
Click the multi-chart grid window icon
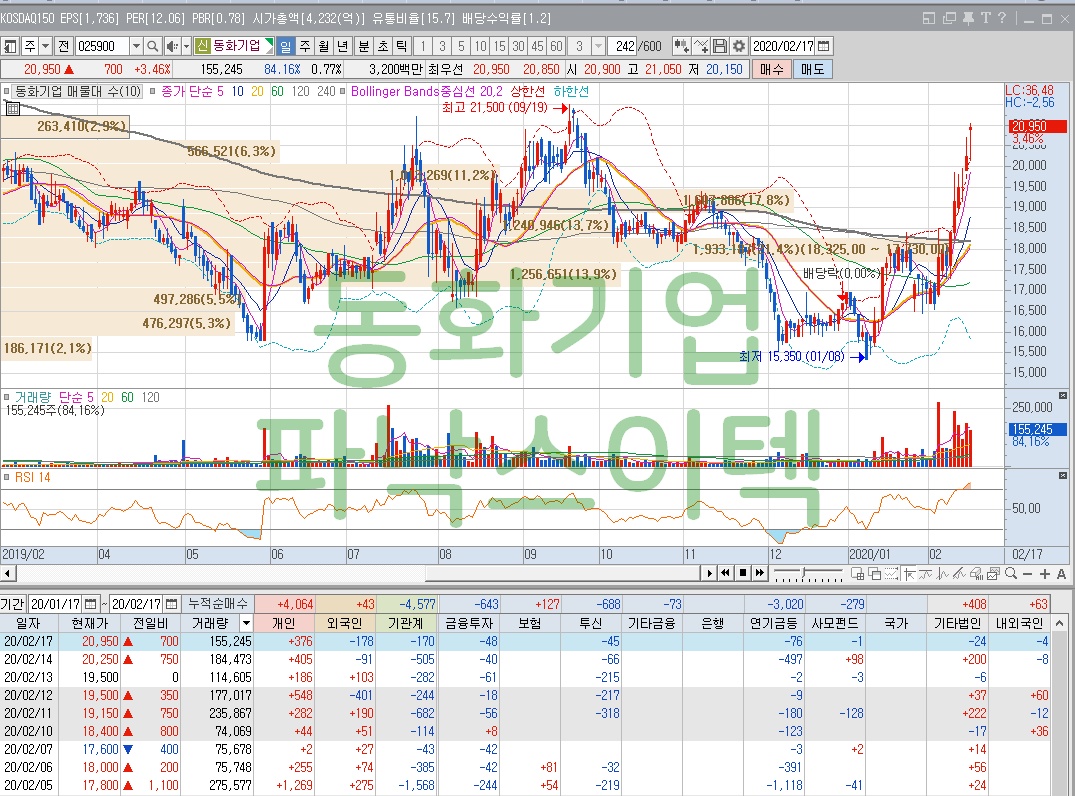click(x=857, y=574)
